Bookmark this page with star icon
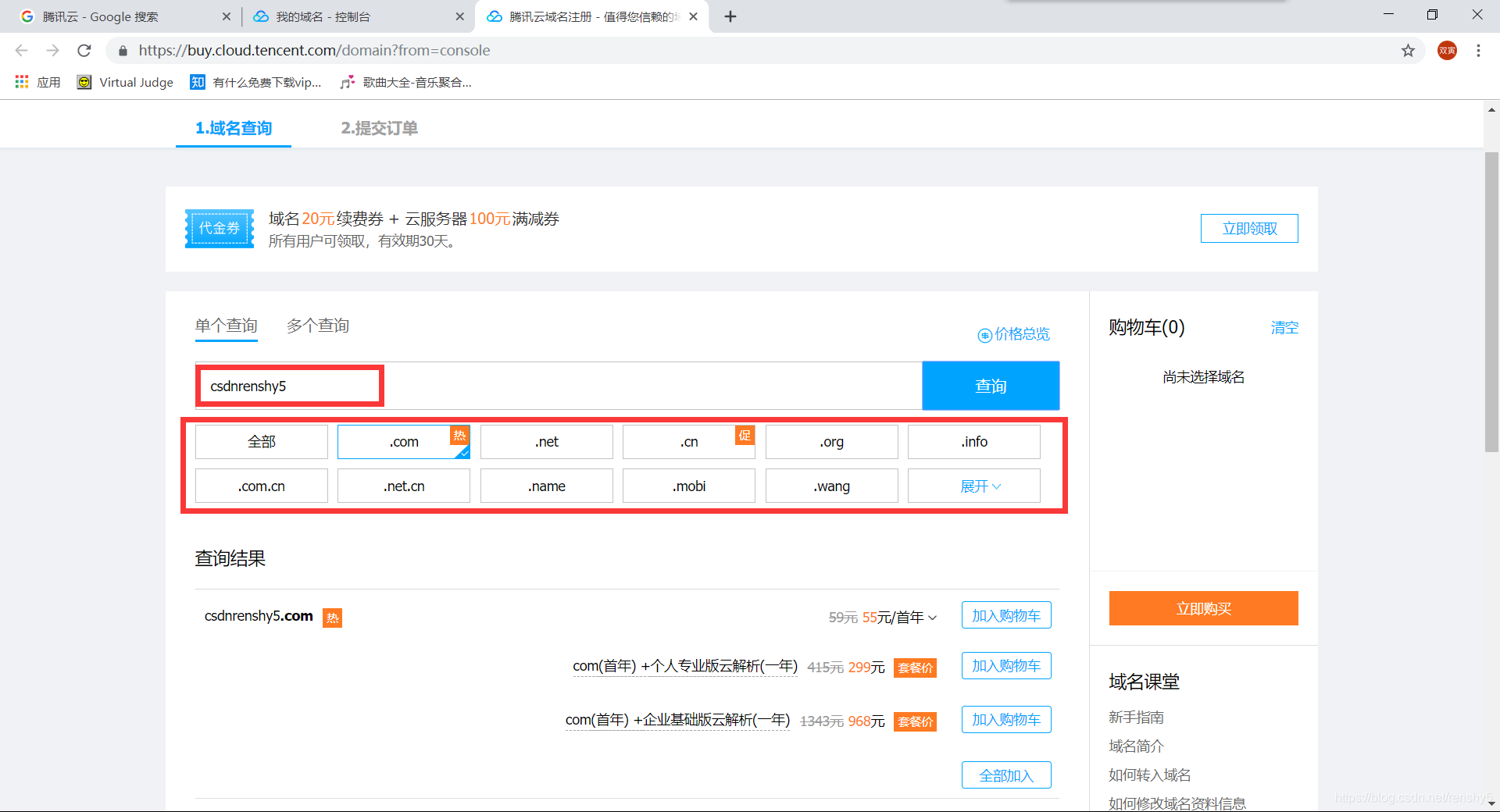 pos(1408,51)
